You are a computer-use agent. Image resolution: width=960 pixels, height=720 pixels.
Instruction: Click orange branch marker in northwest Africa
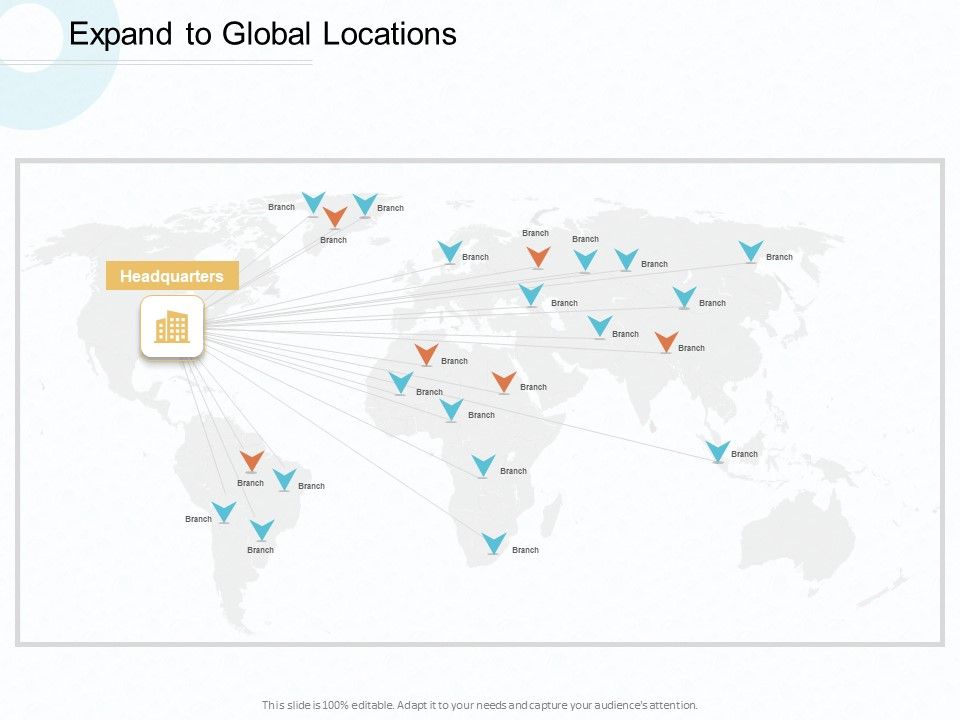pyautogui.click(x=426, y=354)
